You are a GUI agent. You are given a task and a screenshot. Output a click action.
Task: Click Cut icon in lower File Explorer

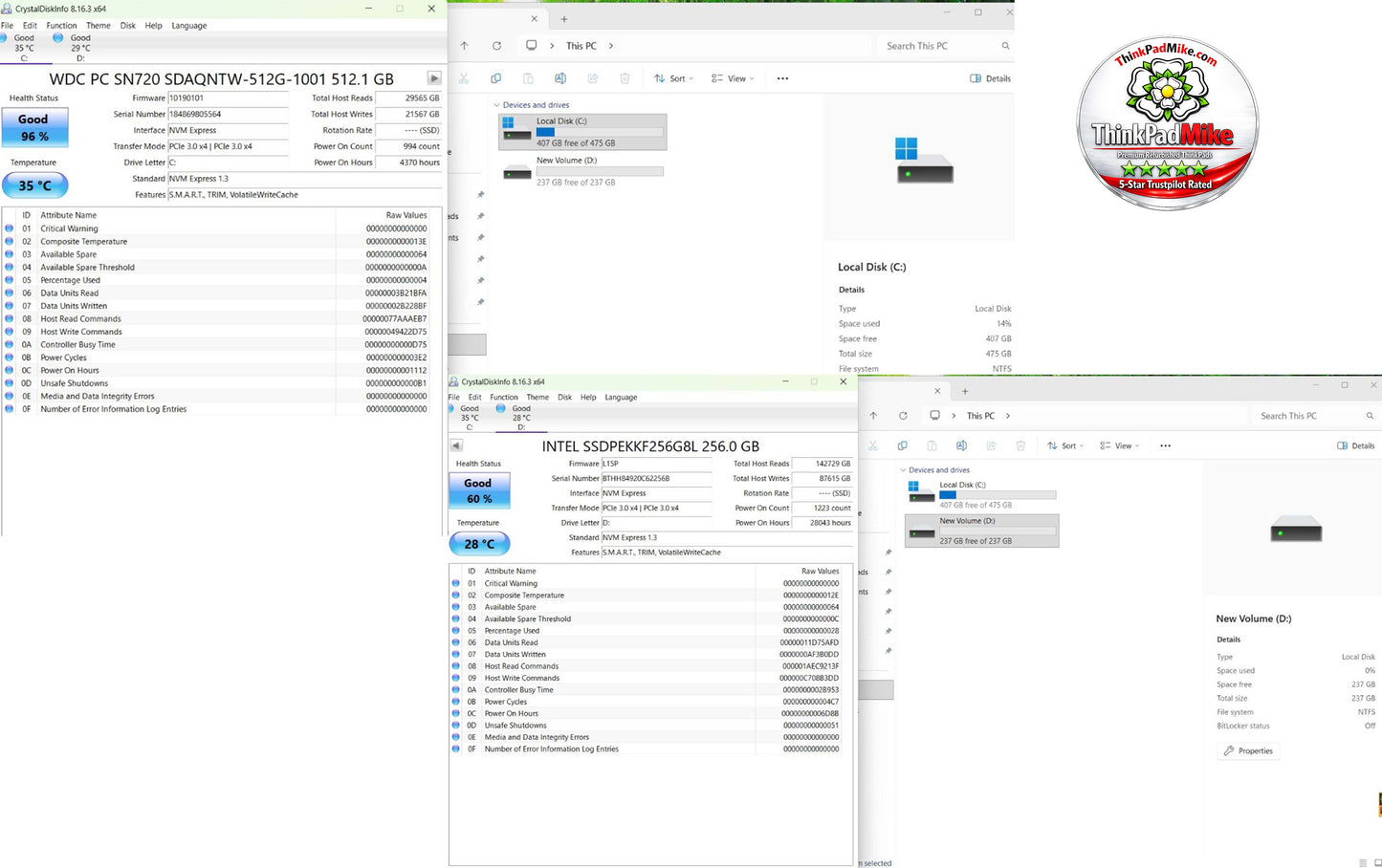pyautogui.click(x=872, y=445)
